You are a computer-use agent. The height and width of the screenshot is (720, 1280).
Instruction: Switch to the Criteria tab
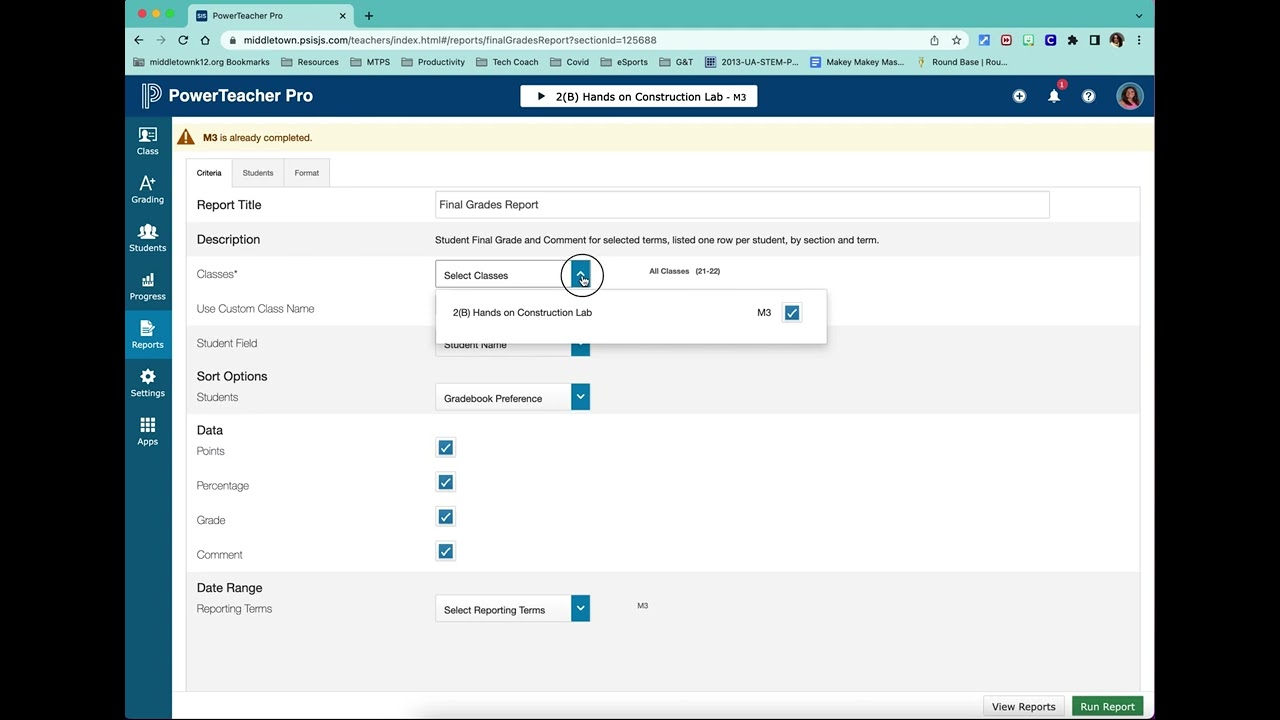point(209,173)
